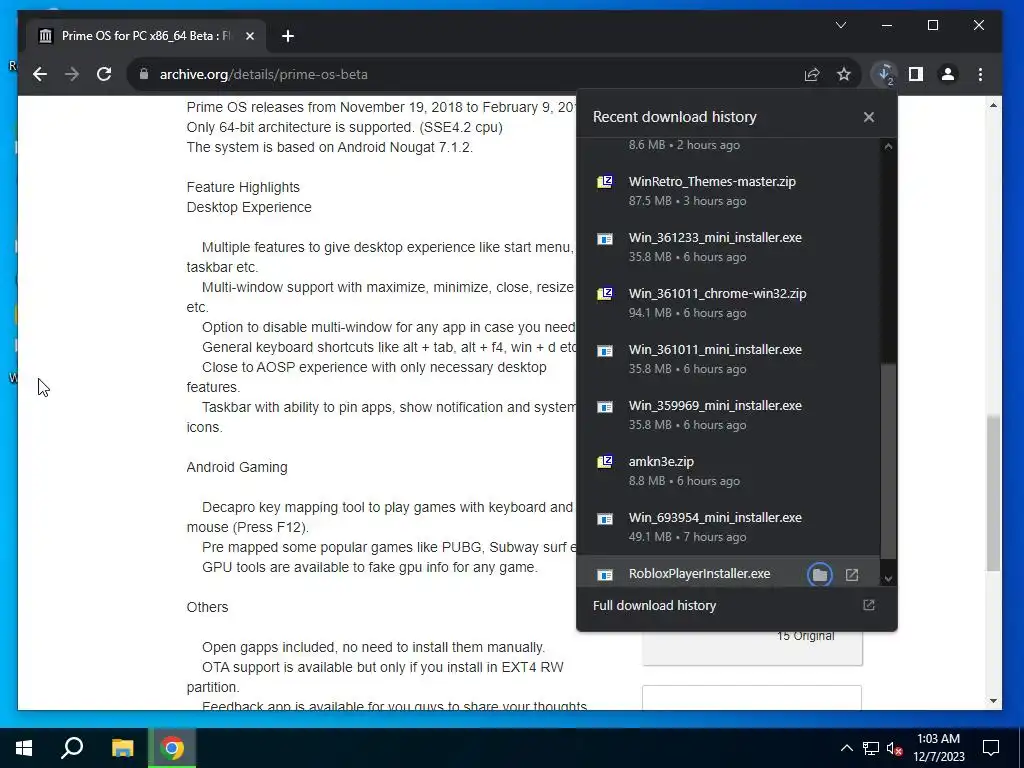Click Win_359969_mini_installer.exe file icon
Viewport: 1024px width, 768px height.
[x=605, y=407]
